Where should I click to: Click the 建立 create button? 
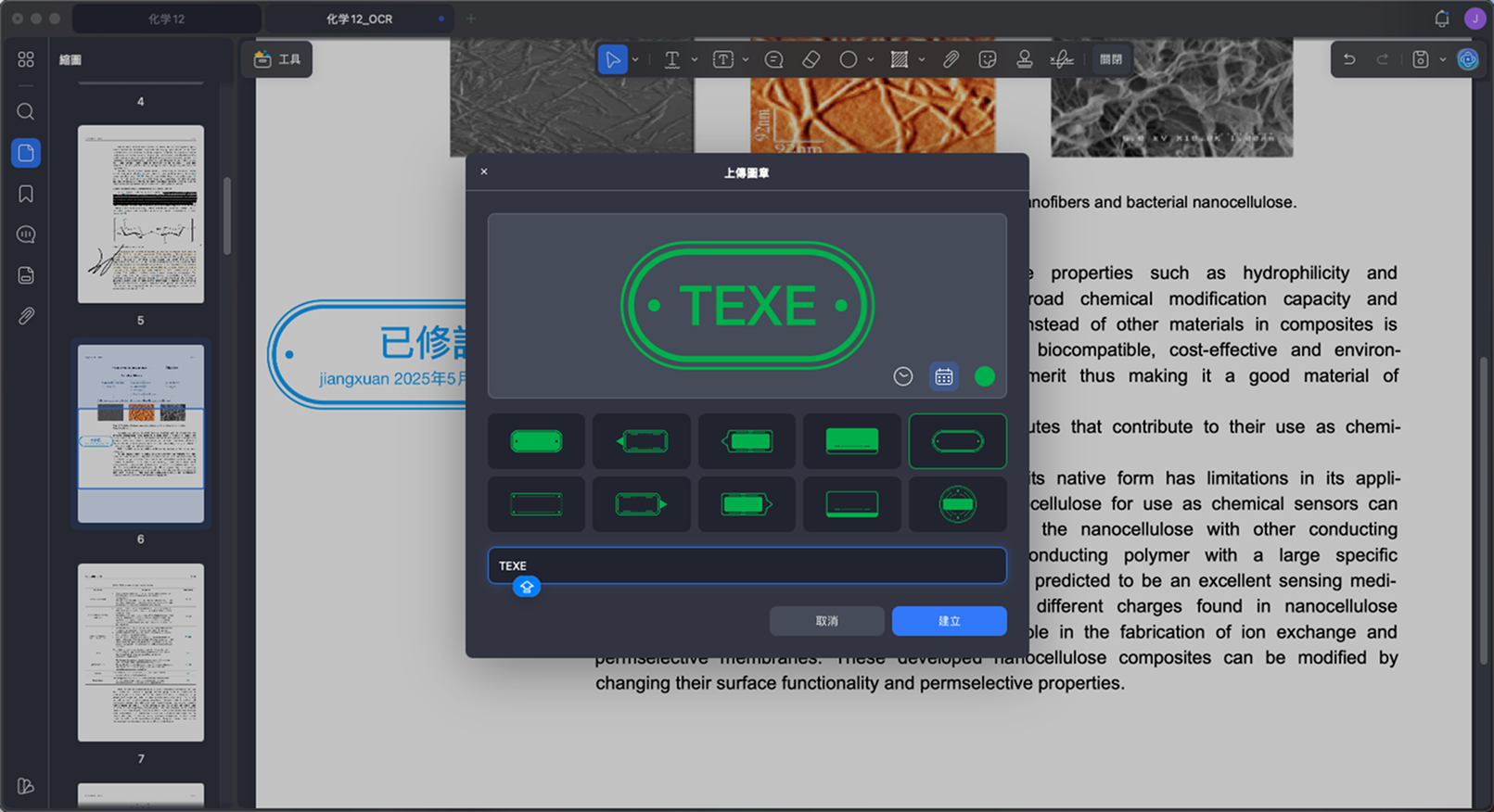click(x=949, y=621)
